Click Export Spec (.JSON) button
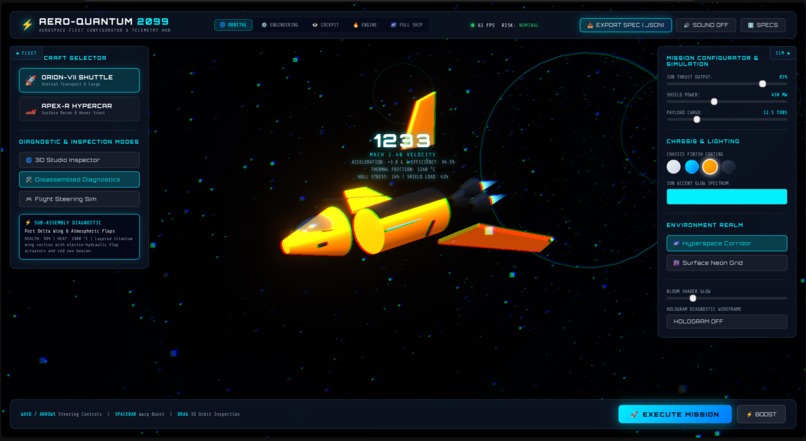806x441 pixels. (x=626, y=25)
